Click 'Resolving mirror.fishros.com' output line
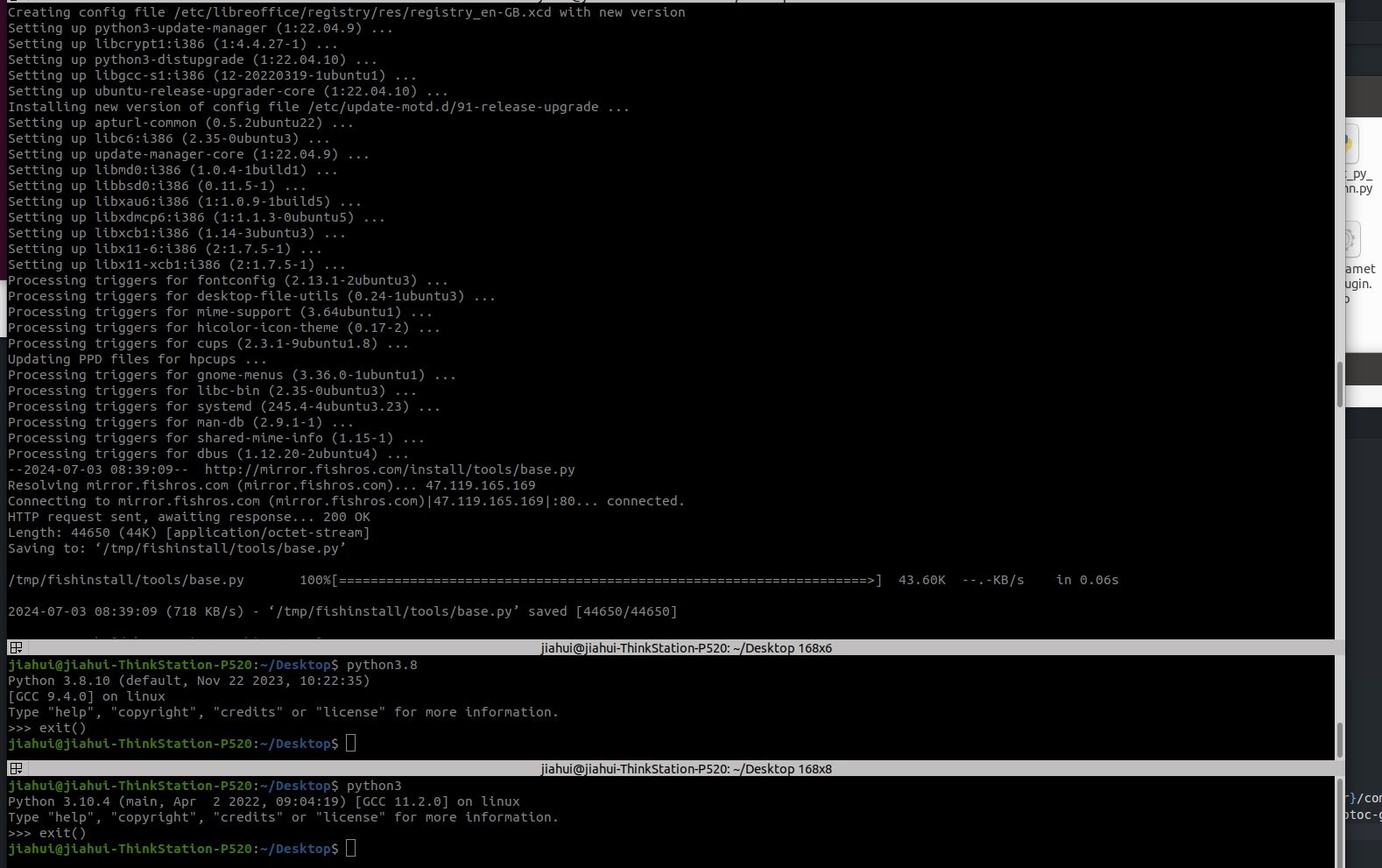This screenshot has height=868, width=1382. click(x=271, y=485)
